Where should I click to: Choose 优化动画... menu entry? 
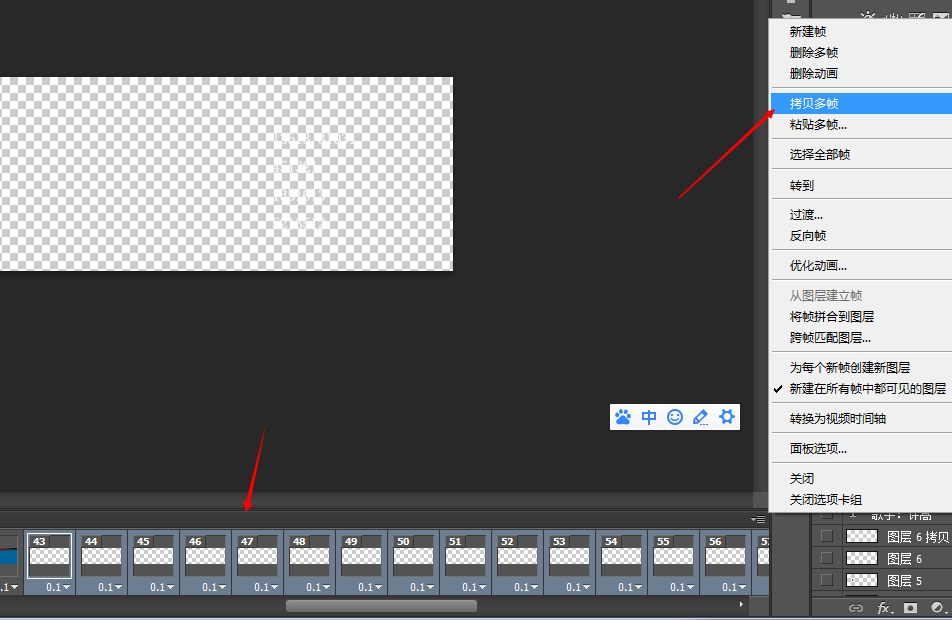pos(862,265)
